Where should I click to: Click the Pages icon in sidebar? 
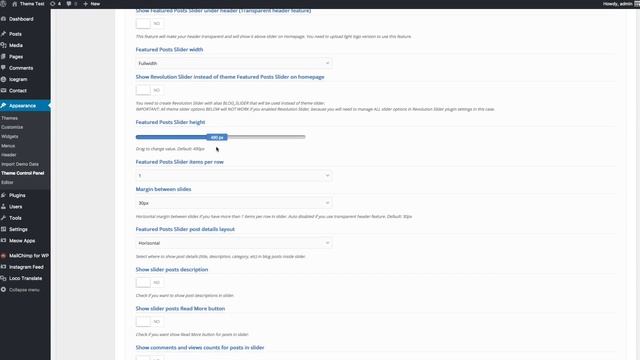(x=4, y=57)
